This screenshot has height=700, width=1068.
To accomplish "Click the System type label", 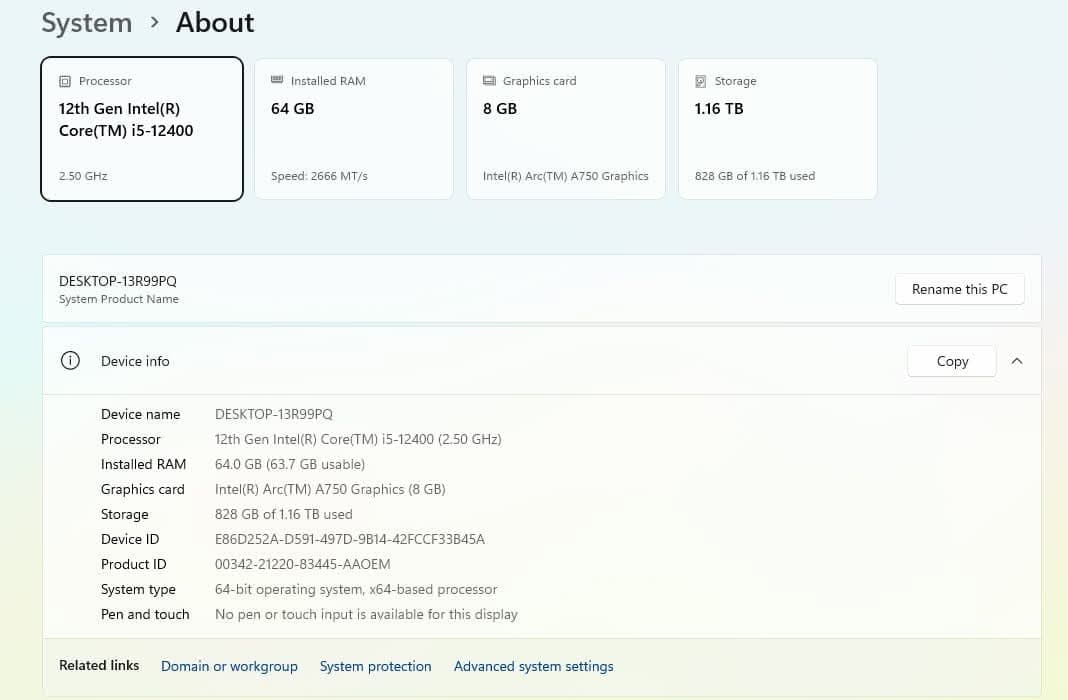I will tap(138, 590).
